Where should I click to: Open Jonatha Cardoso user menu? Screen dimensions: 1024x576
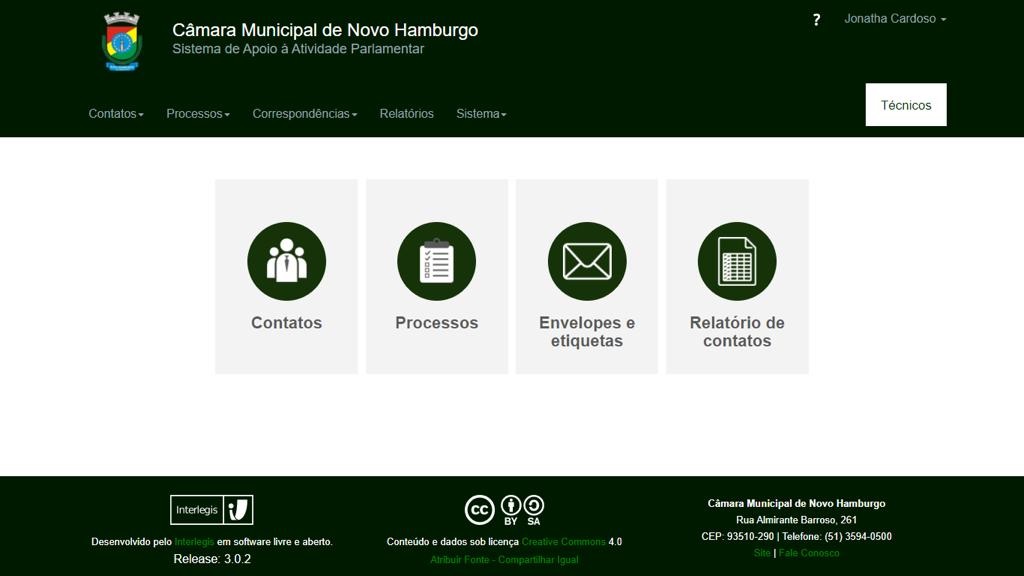[894, 19]
